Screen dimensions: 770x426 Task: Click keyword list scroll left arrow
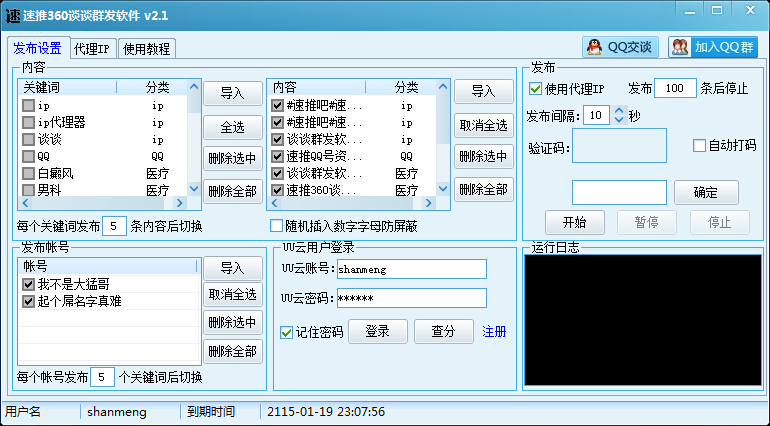click(x=26, y=202)
